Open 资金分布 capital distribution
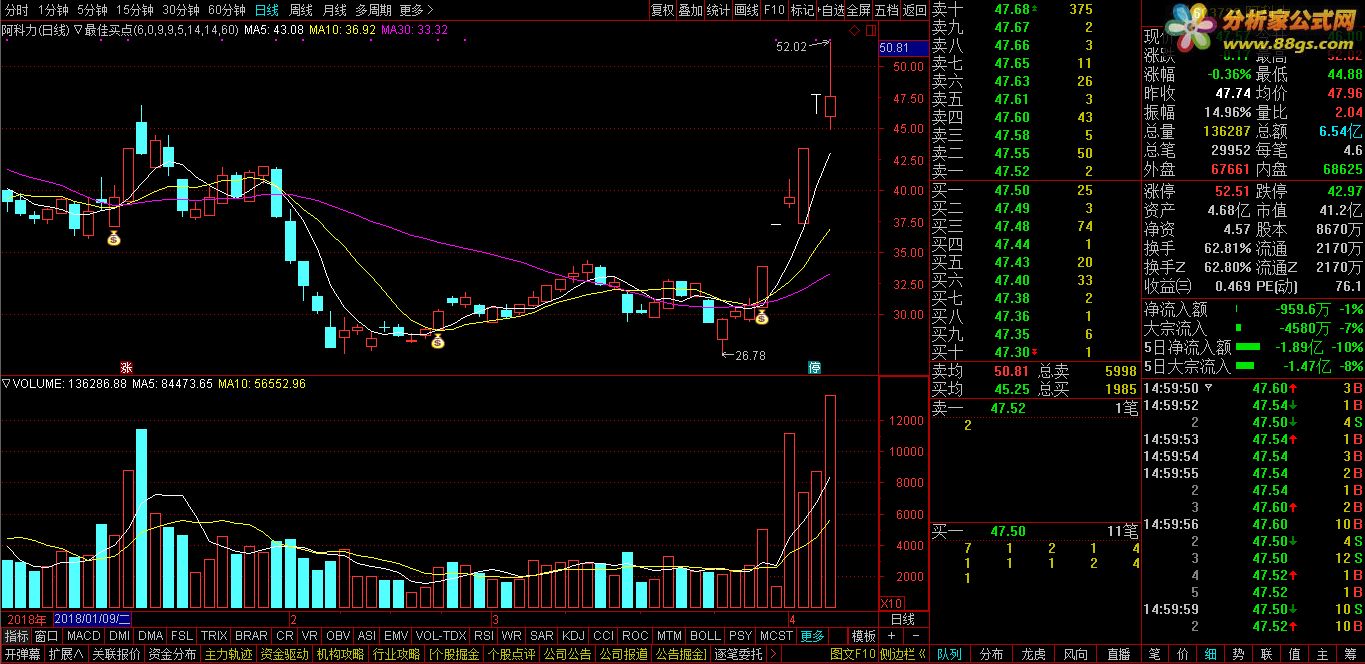 pyautogui.click(x=172, y=654)
